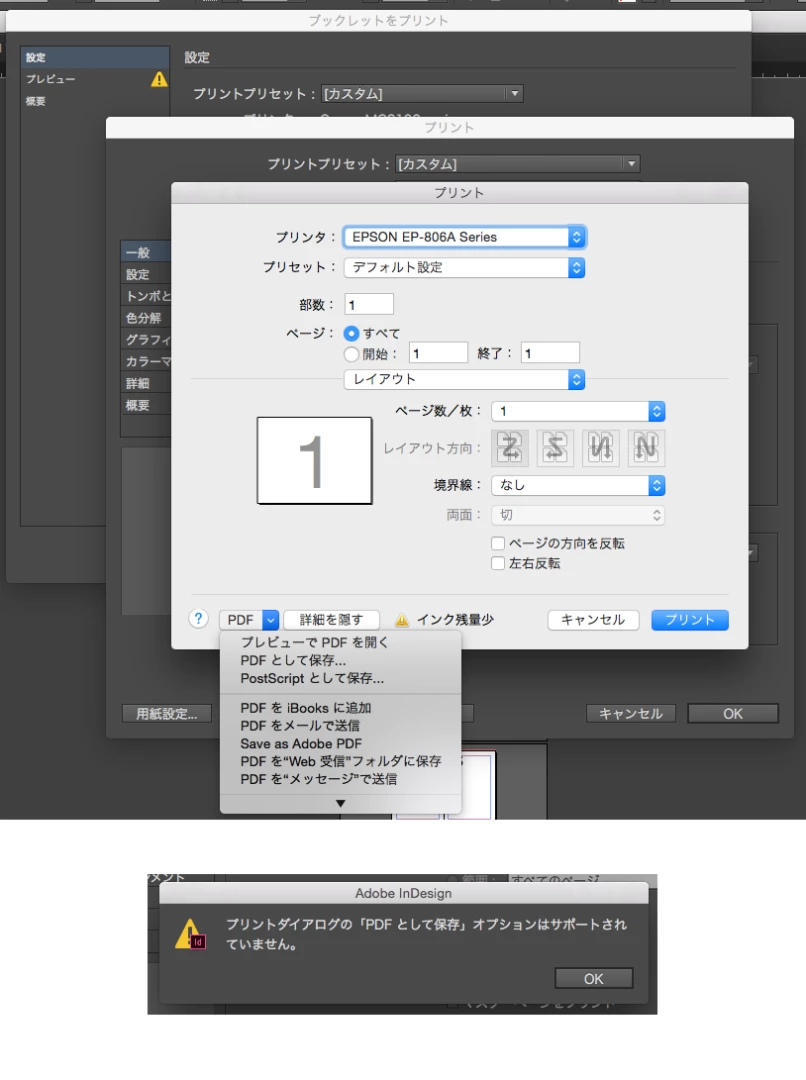Click the preview warning icon in booklet sidebar
The image size is (806, 1080).
pyautogui.click(x=159, y=79)
